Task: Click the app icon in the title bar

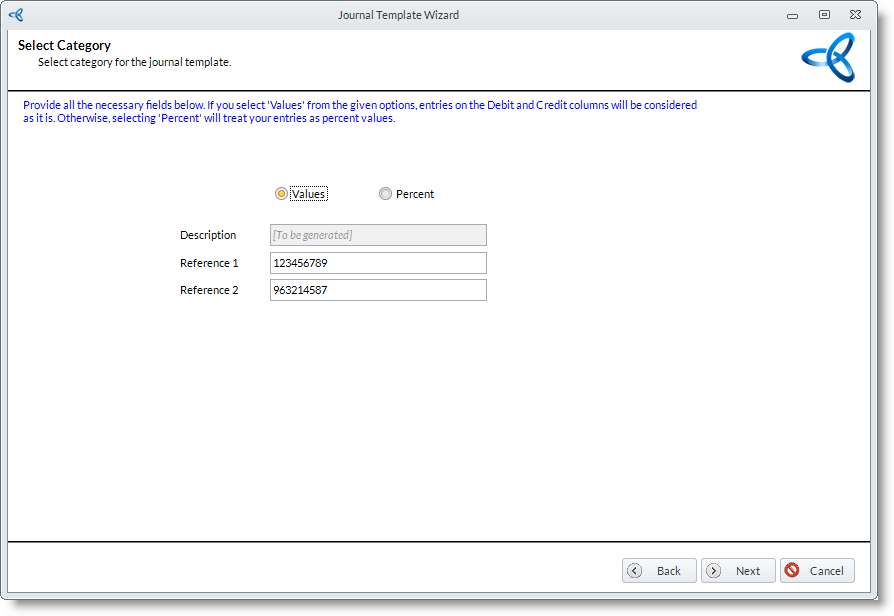Action: 16,15
